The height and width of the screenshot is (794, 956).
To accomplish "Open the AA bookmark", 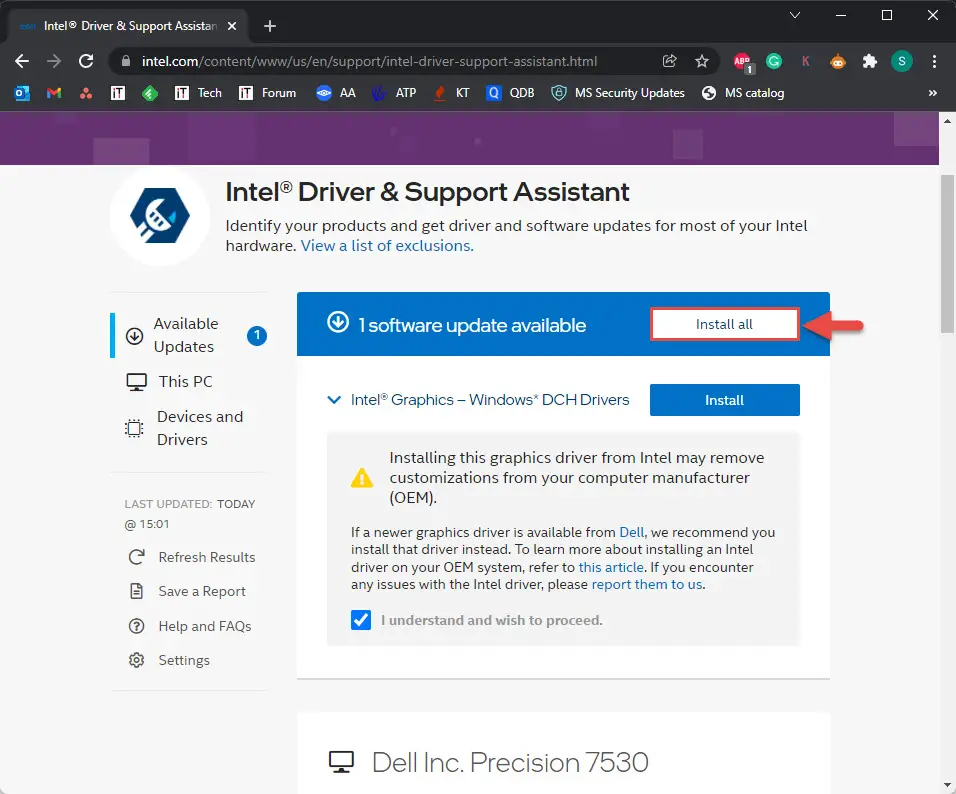I will (x=336, y=93).
